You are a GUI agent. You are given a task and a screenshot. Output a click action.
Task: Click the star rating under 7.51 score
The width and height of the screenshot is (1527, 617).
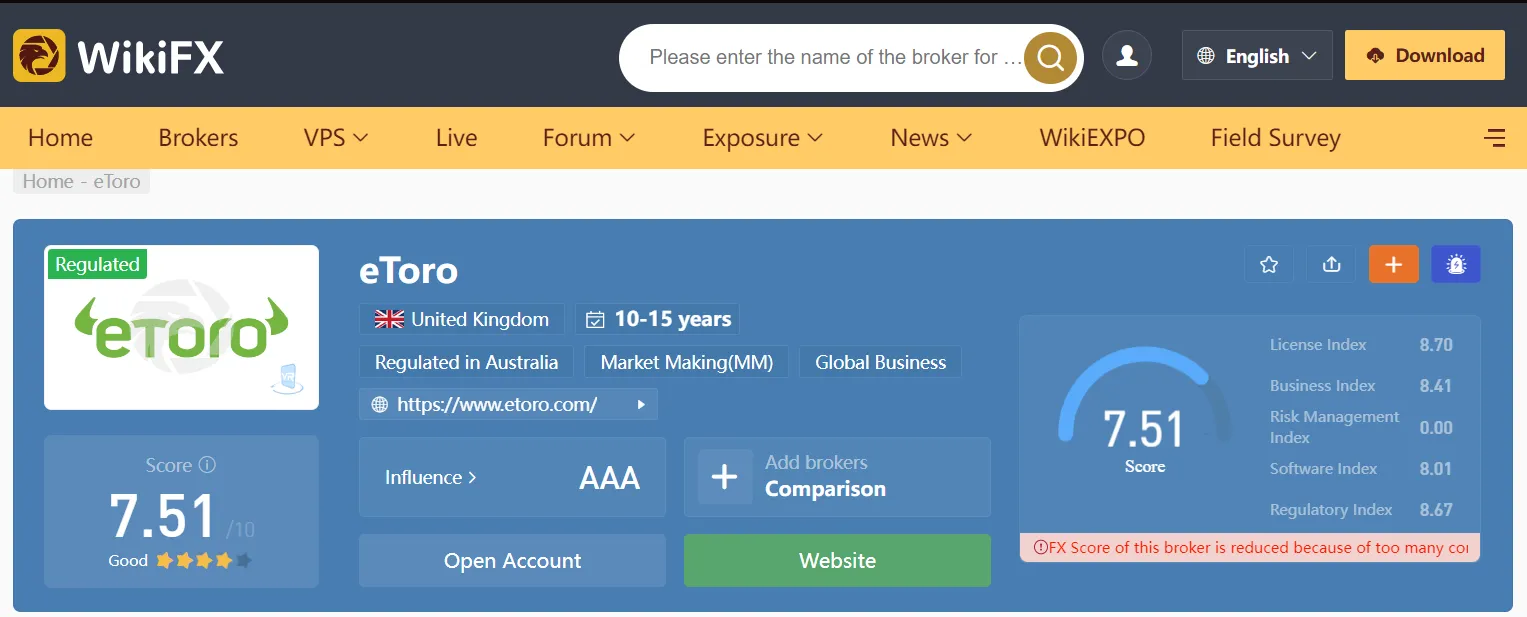[204, 561]
